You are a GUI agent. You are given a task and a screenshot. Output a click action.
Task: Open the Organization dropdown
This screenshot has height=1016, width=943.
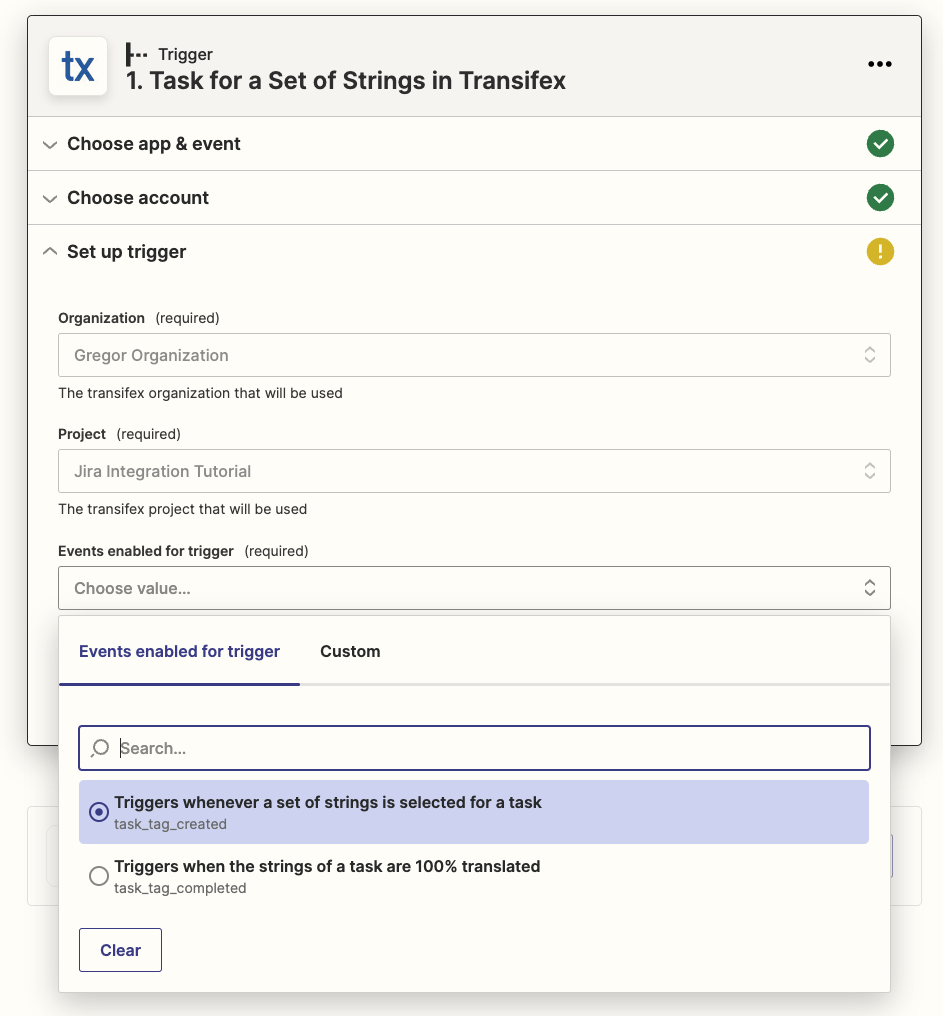pos(474,355)
